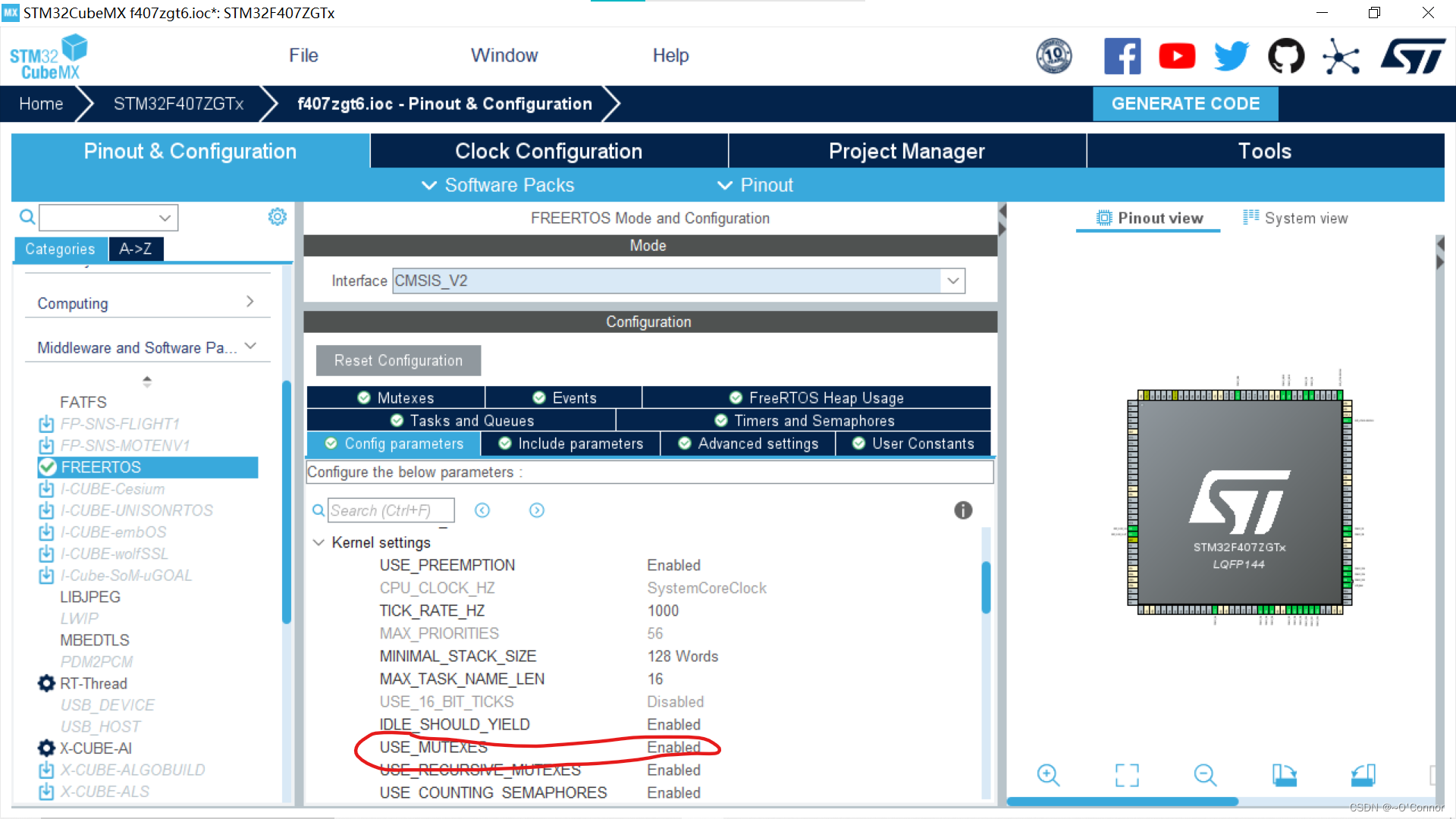The height and width of the screenshot is (819, 1456).
Task: Open the Interface CMSIS_V2 dropdown
Action: 953,281
